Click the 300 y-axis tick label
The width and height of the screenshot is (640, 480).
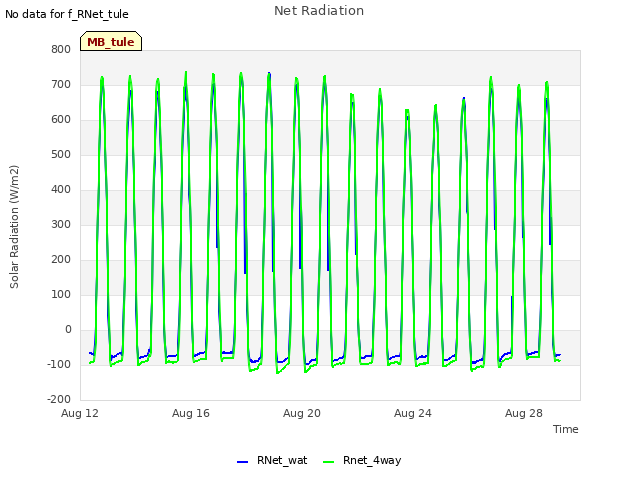coord(61,224)
